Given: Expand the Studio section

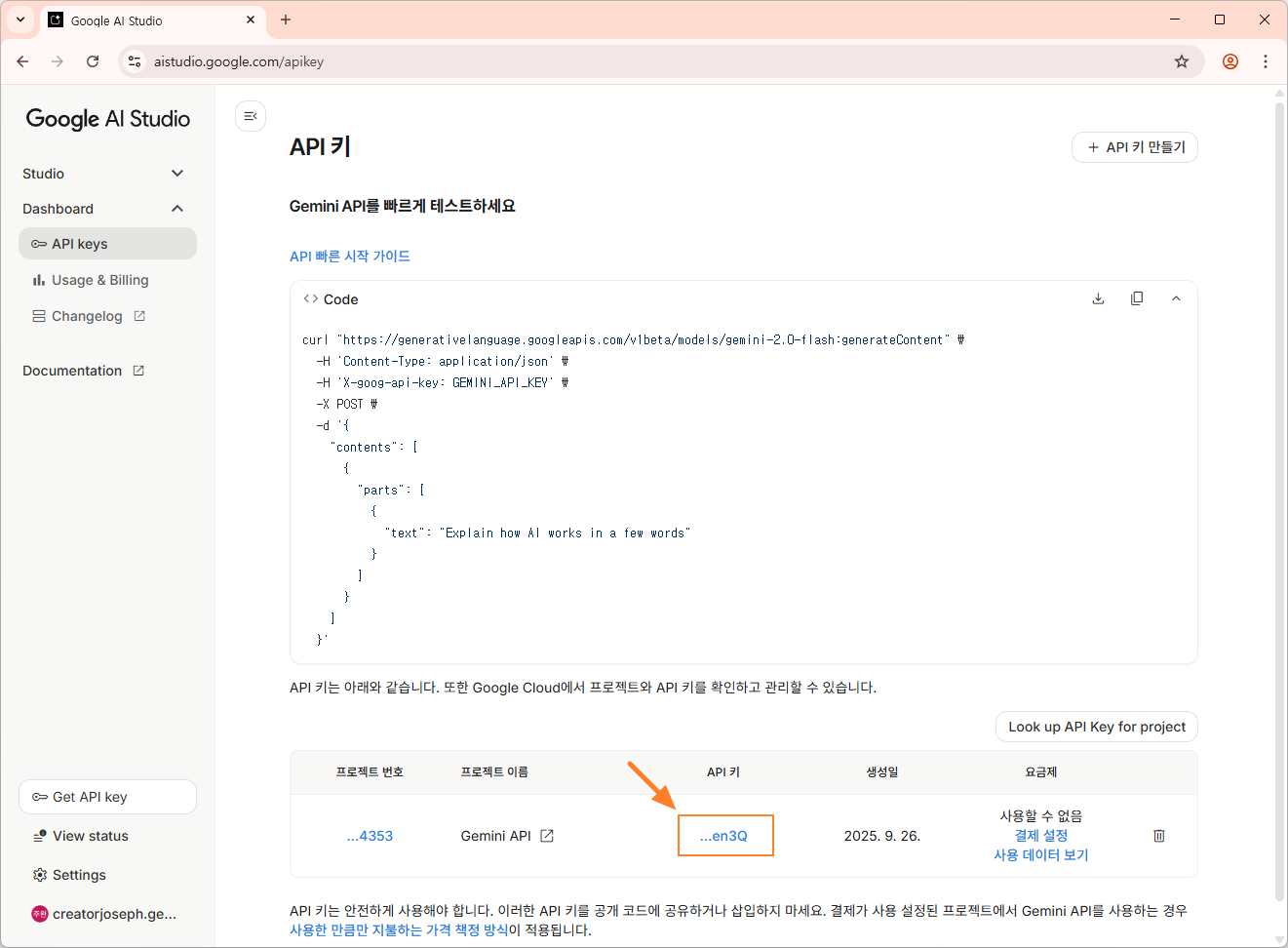Looking at the screenshot, I should [x=102, y=174].
